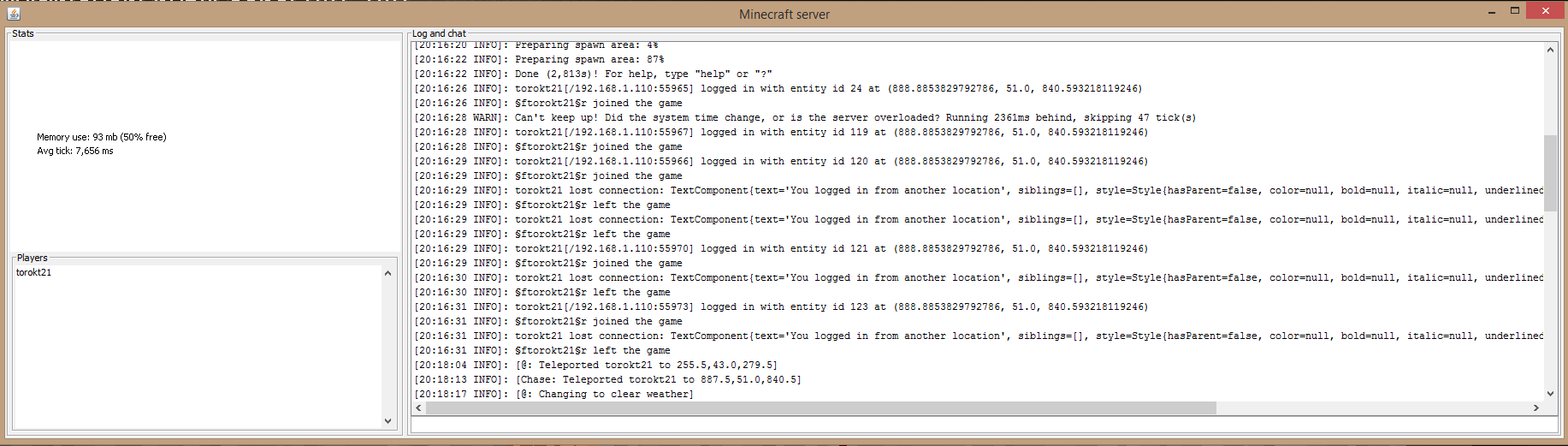Click the log's scroll up arrow
This screenshot has height=446, width=1568.
tap(1550, 50)
